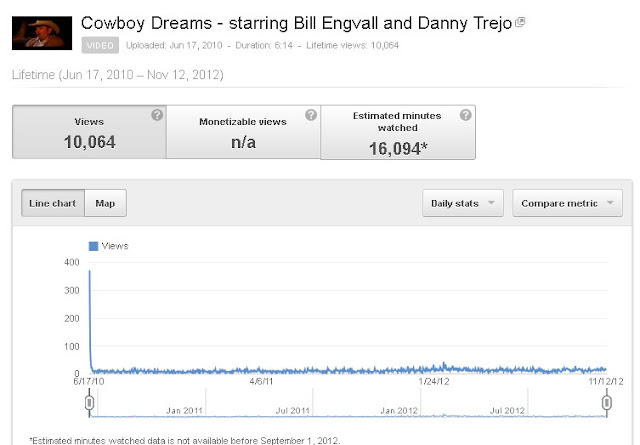Open the Views help question mark icon
The image size is (640, 445).
(157, 115)
